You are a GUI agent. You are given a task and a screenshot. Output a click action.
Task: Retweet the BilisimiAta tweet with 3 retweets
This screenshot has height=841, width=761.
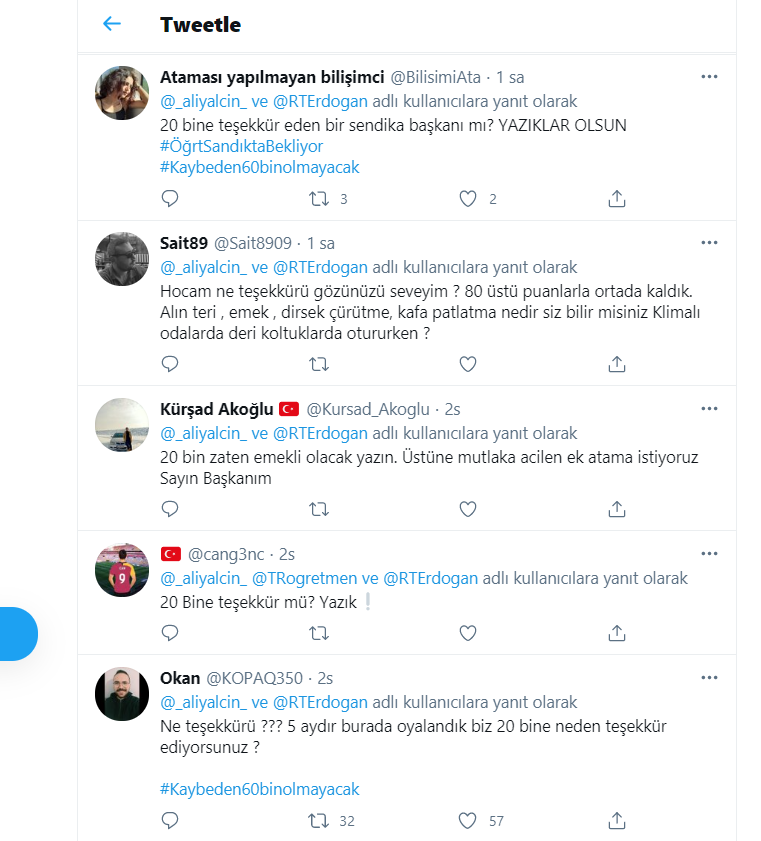(x=319, y=199)
